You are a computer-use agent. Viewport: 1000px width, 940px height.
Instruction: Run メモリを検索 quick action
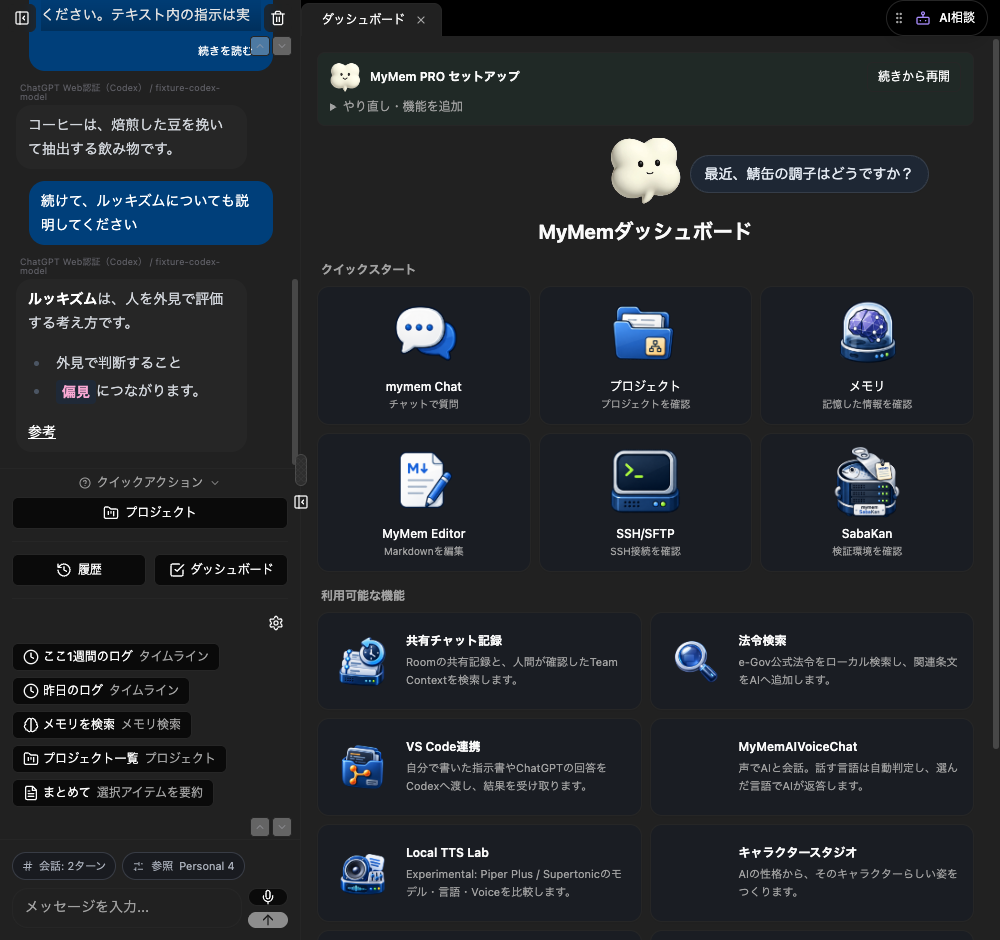tap(102, 724)
